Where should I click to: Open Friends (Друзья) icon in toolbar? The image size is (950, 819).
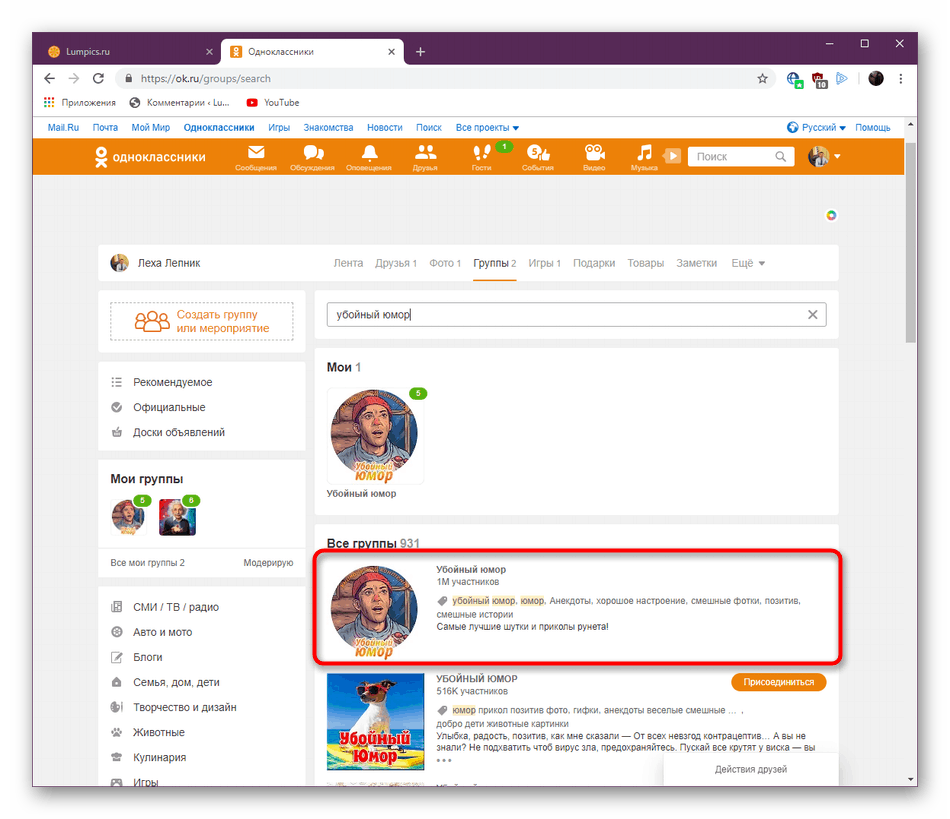pyautogui.click(x=425, y=158)
